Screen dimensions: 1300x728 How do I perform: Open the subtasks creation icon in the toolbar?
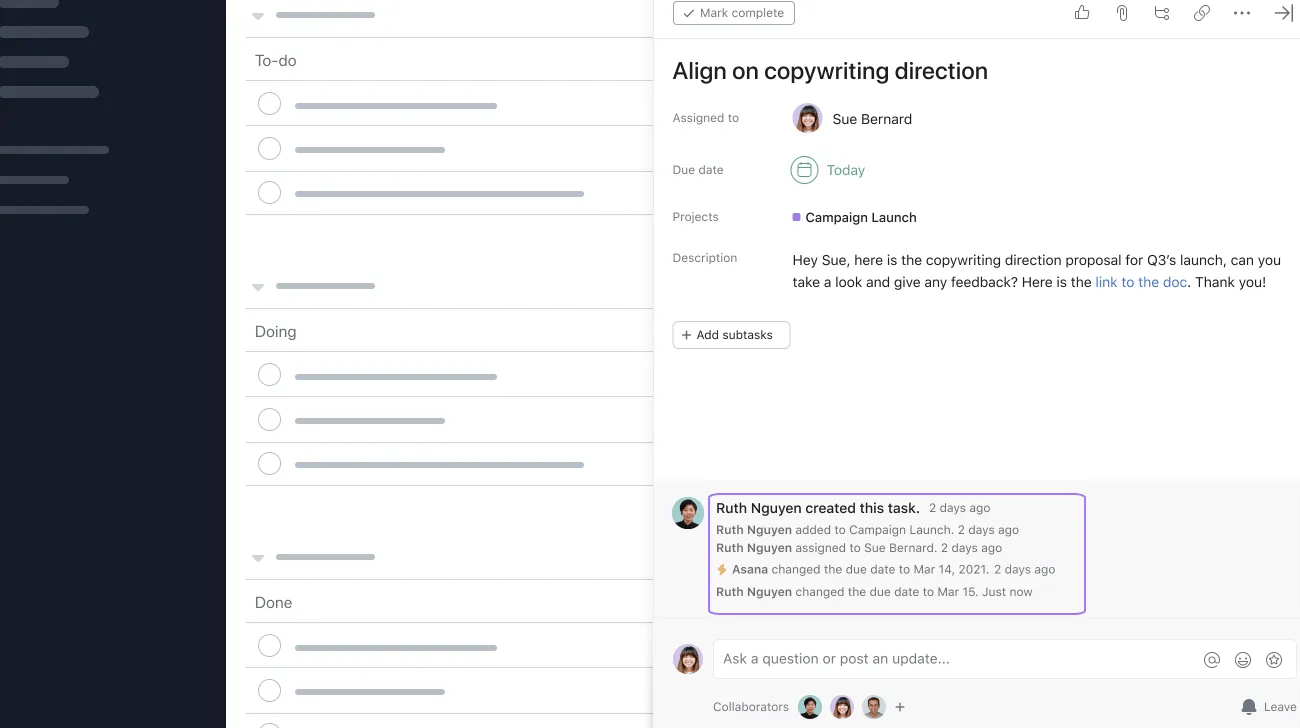tap(1162, 13)
